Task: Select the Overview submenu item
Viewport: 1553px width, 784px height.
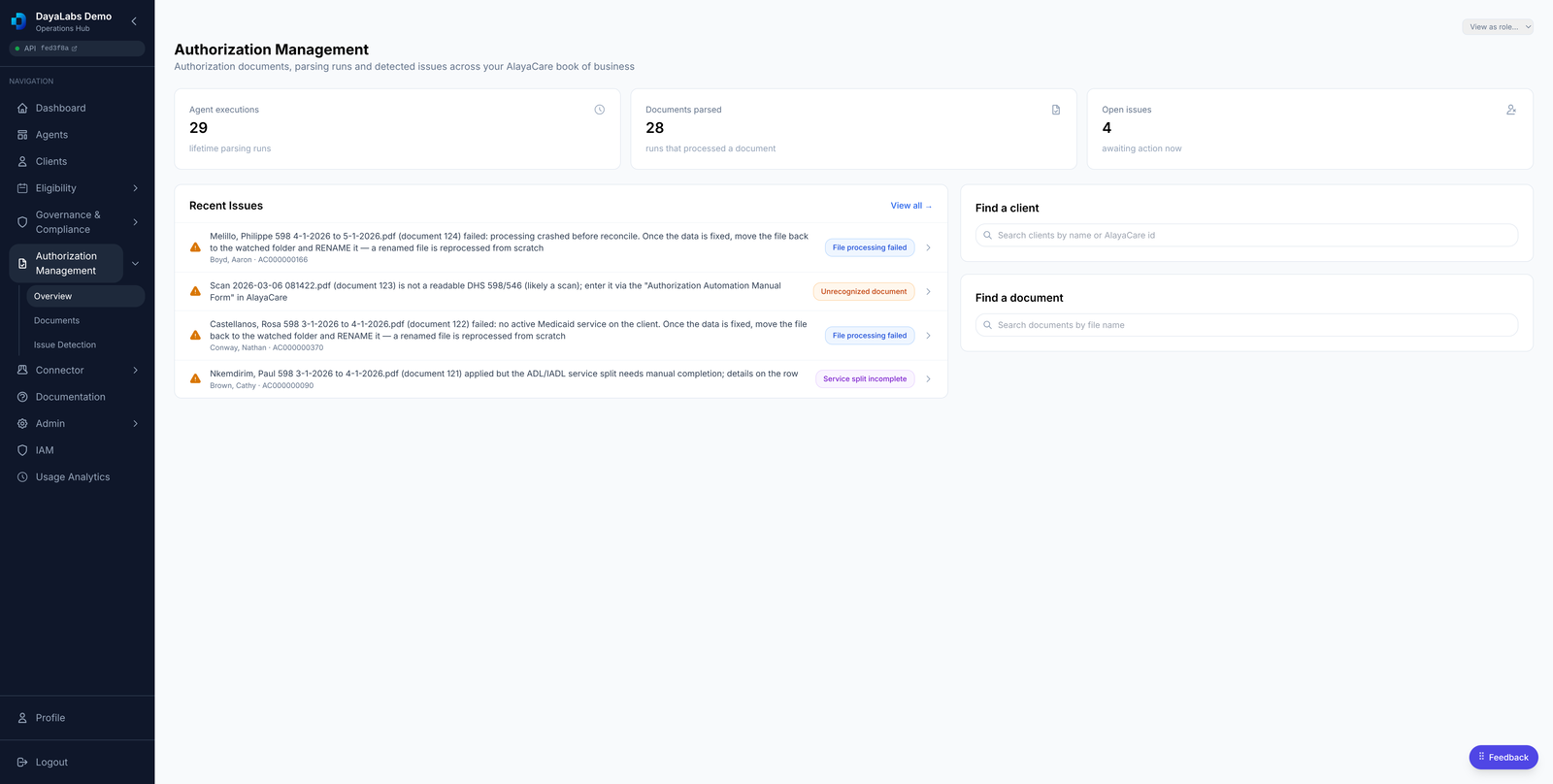Action: tap(85, 297)
